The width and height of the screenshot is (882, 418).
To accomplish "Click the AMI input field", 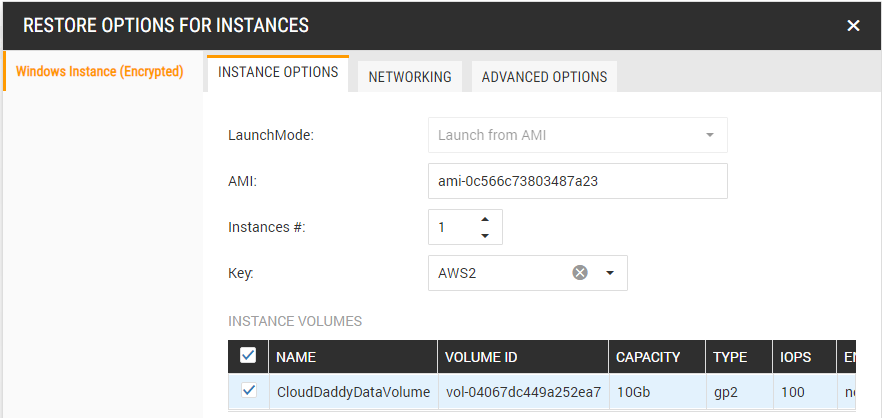I will 576,181.
